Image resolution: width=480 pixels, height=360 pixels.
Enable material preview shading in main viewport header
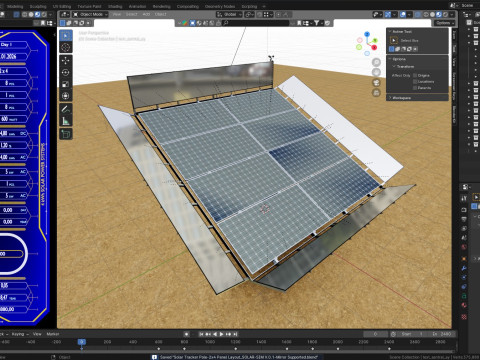pos(439,14)
